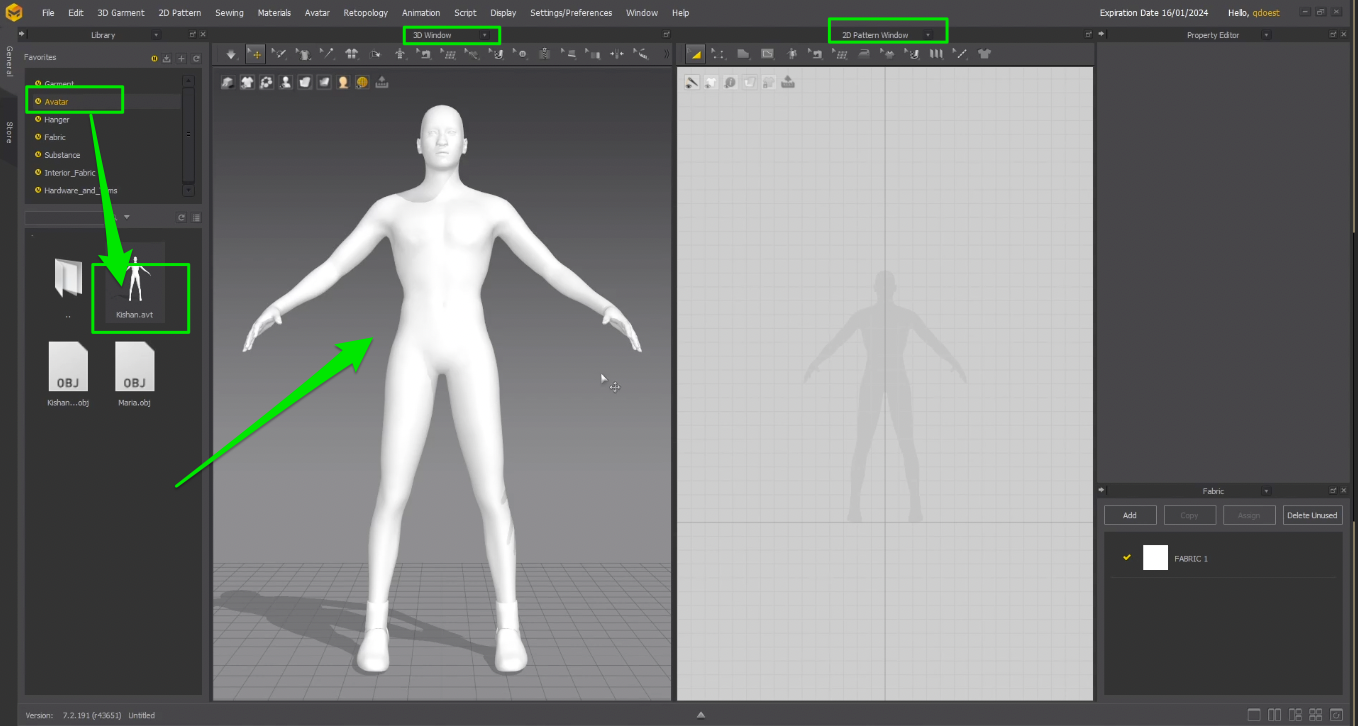Choose the Polygon pattern tool in 2D toolbar

(x=743, y=54)
